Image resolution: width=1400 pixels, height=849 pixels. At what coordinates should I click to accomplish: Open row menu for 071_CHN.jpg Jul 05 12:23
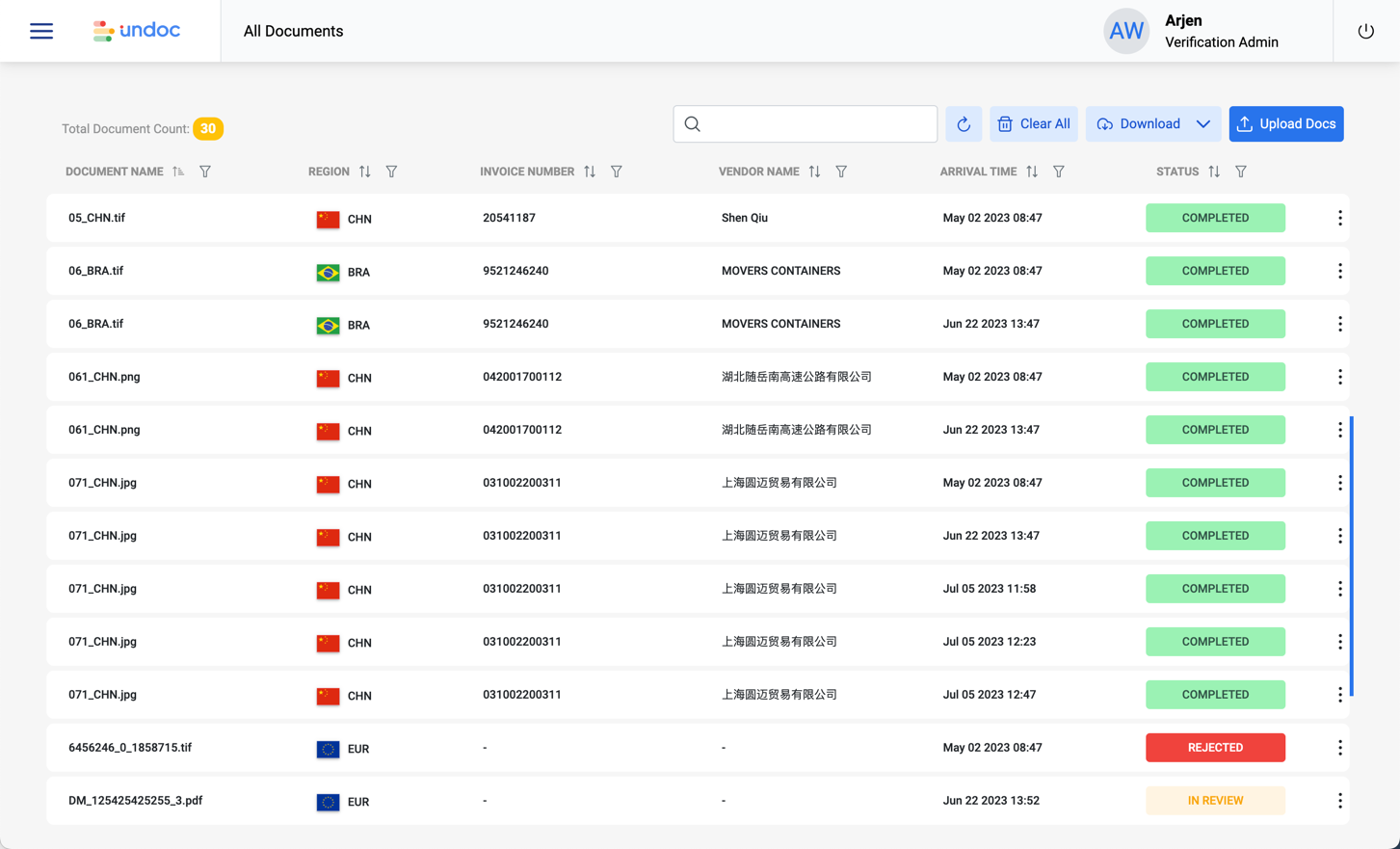pyautogui.click(x=1339, y=642)
